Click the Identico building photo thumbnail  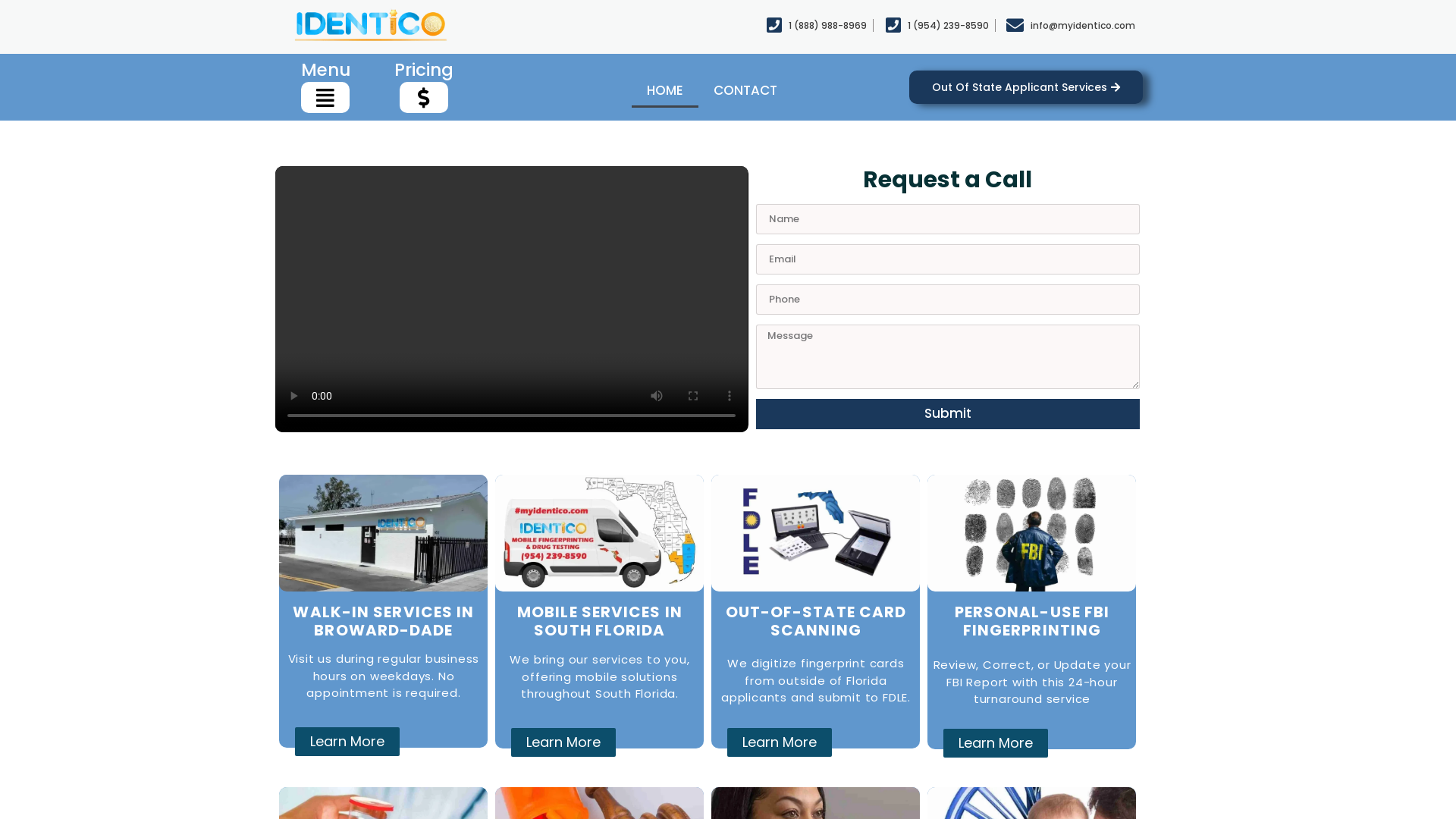[383, 533]
